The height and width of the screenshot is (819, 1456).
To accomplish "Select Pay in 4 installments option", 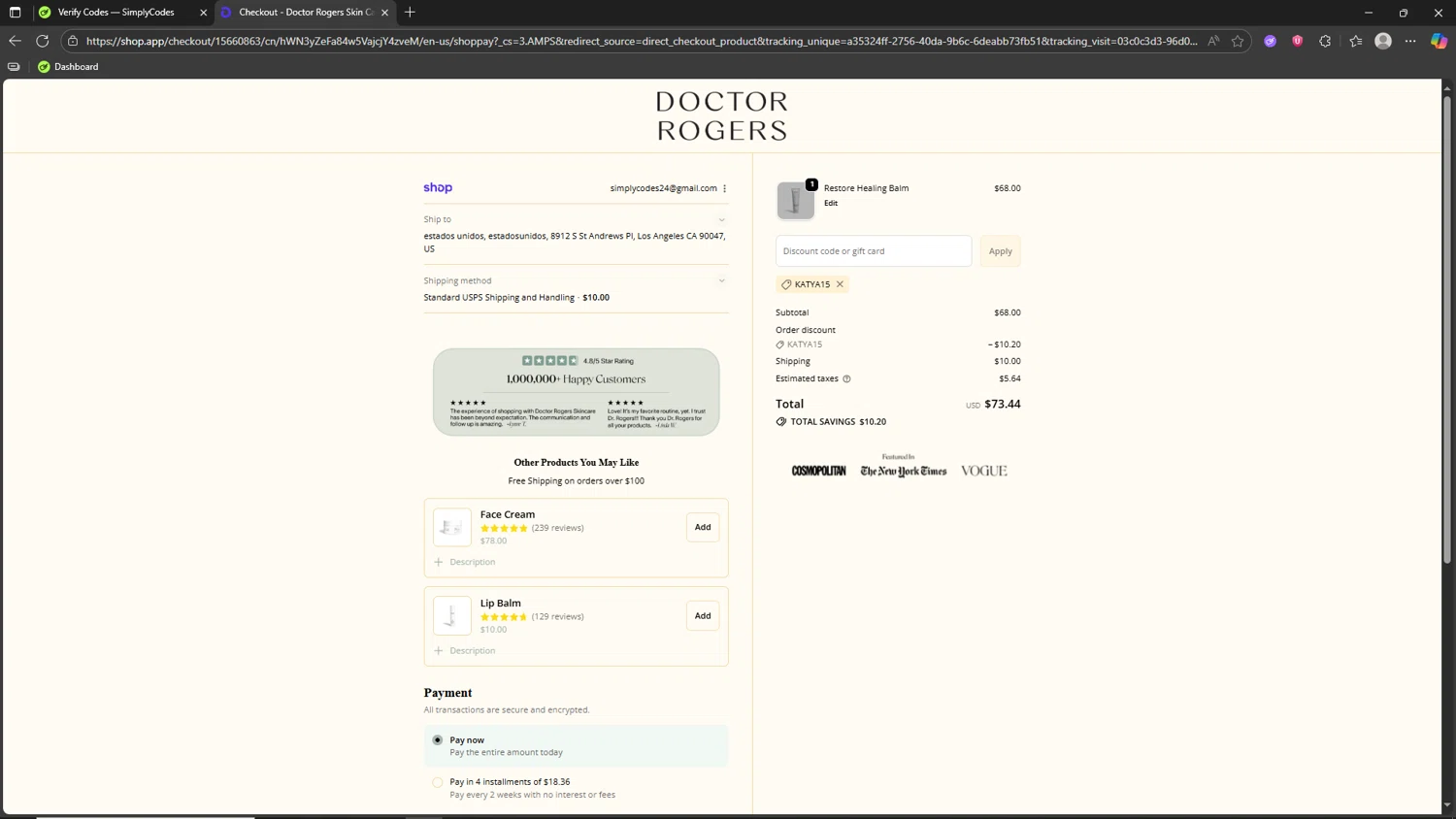I will 438,782.
